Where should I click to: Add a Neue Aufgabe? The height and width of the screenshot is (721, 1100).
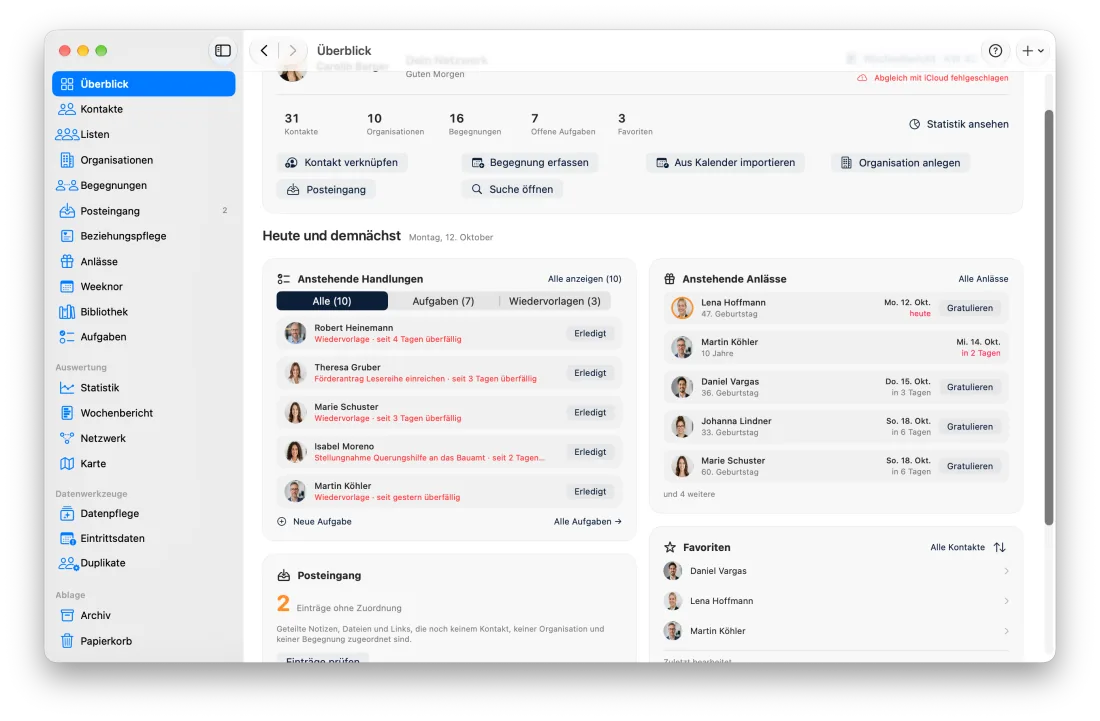pyautogui.click(x=314, y=522)
